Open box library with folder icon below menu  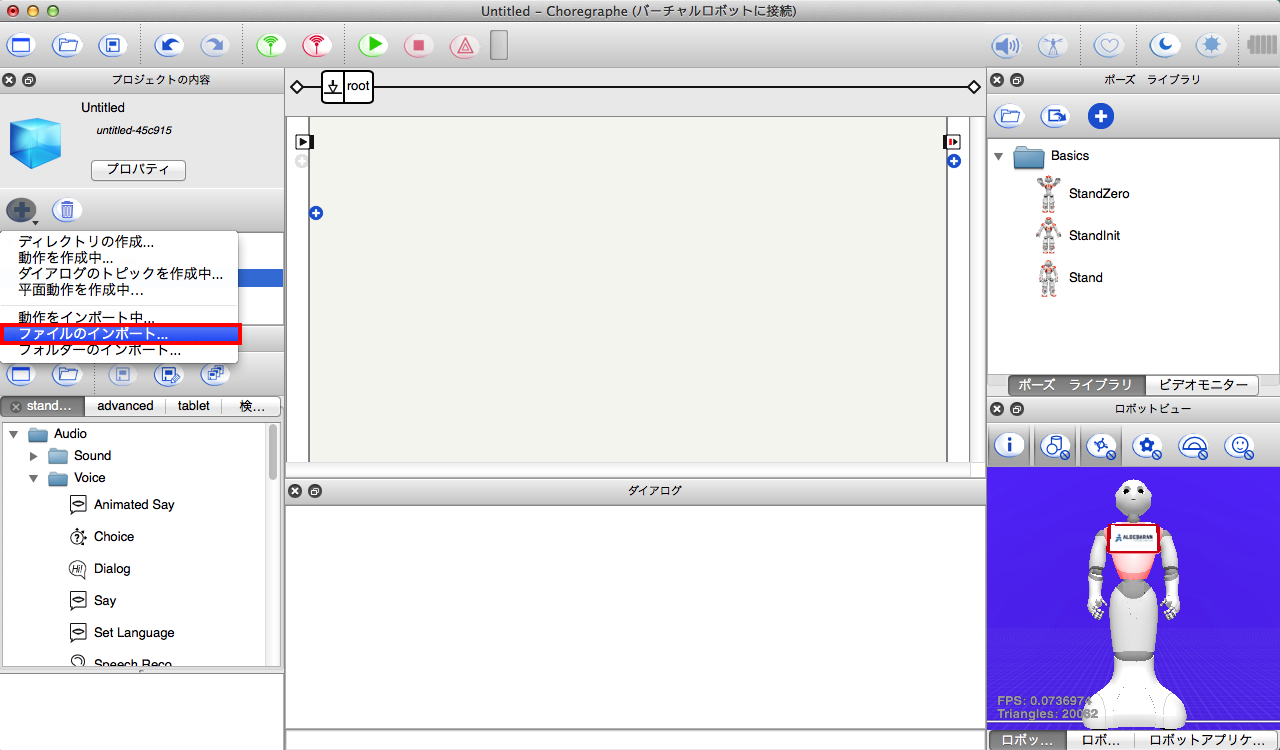tap(67, 375)
